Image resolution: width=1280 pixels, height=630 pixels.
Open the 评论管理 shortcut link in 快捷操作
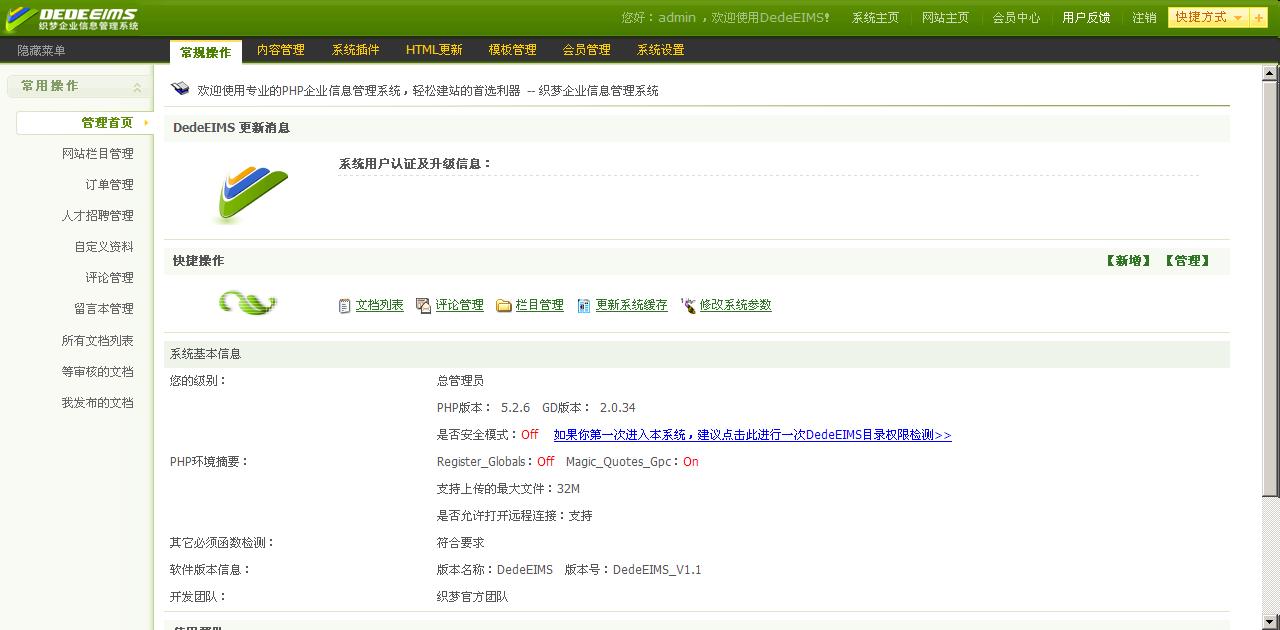[x=460, y=306]
